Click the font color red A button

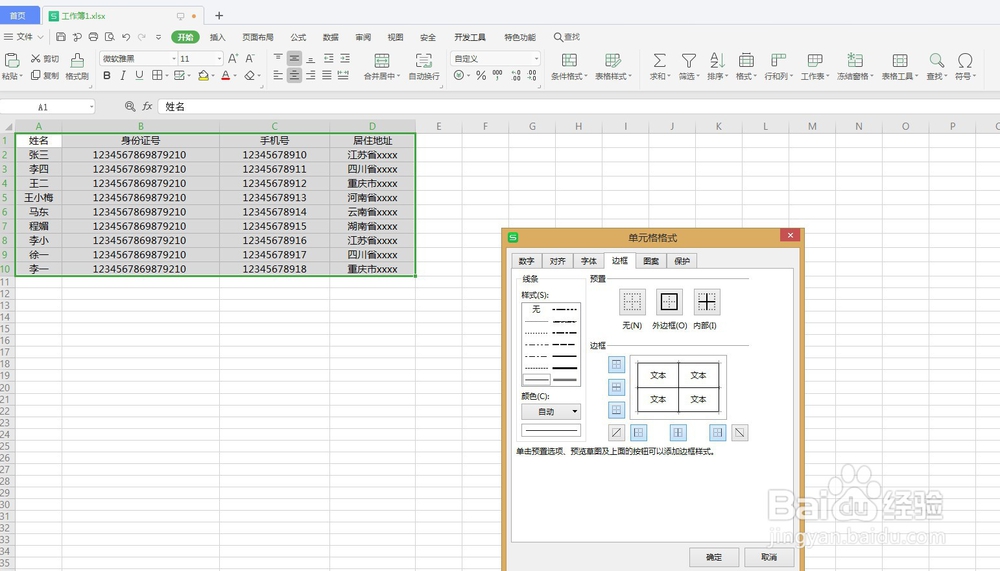tap(225, 75)
